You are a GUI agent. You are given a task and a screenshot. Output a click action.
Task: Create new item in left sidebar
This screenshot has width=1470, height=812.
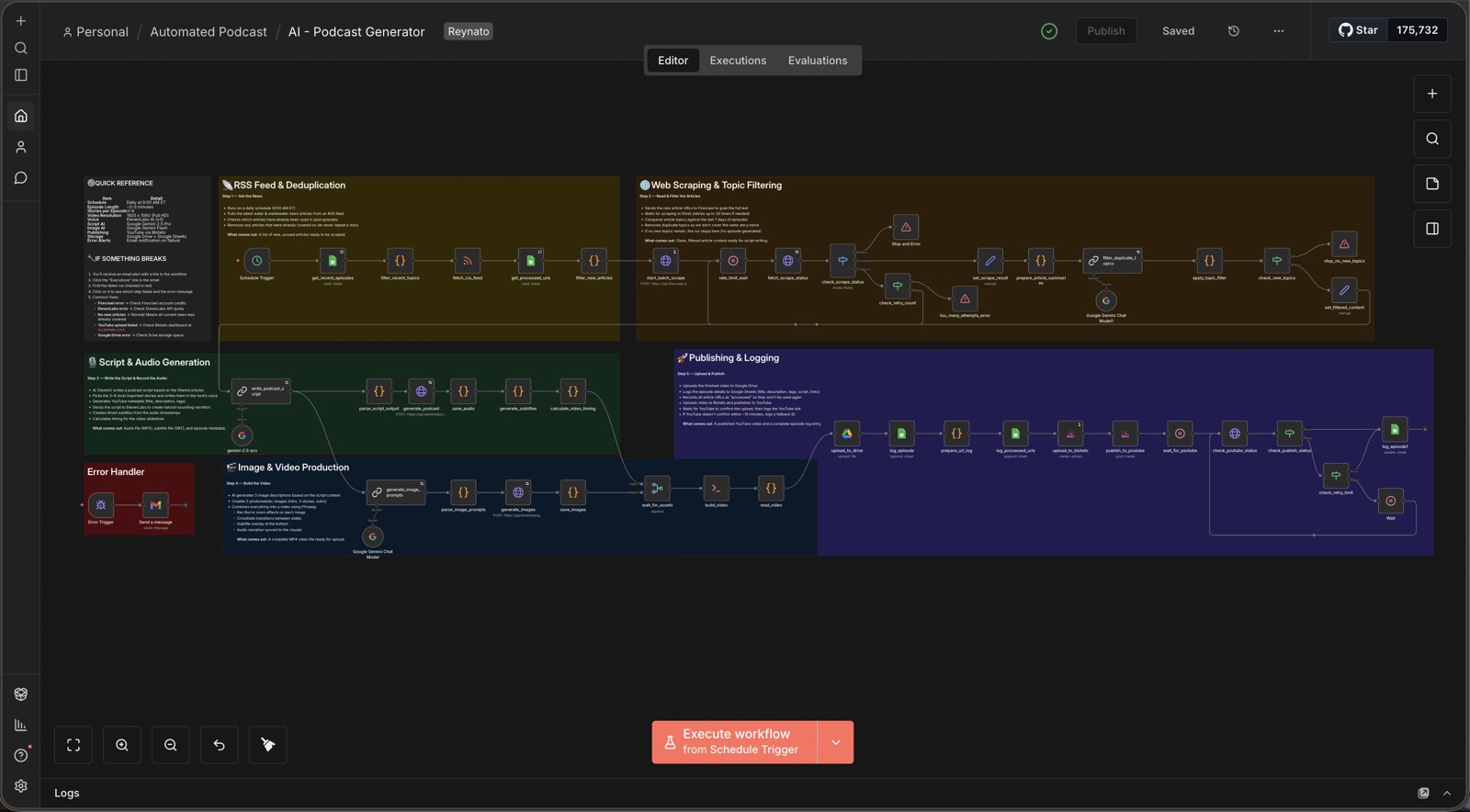(21, 21)
